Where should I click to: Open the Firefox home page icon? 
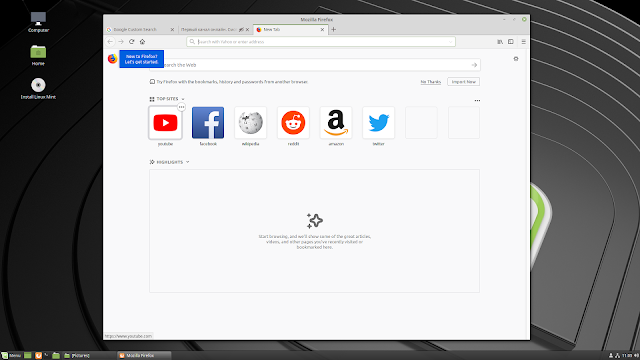(142, 42)
